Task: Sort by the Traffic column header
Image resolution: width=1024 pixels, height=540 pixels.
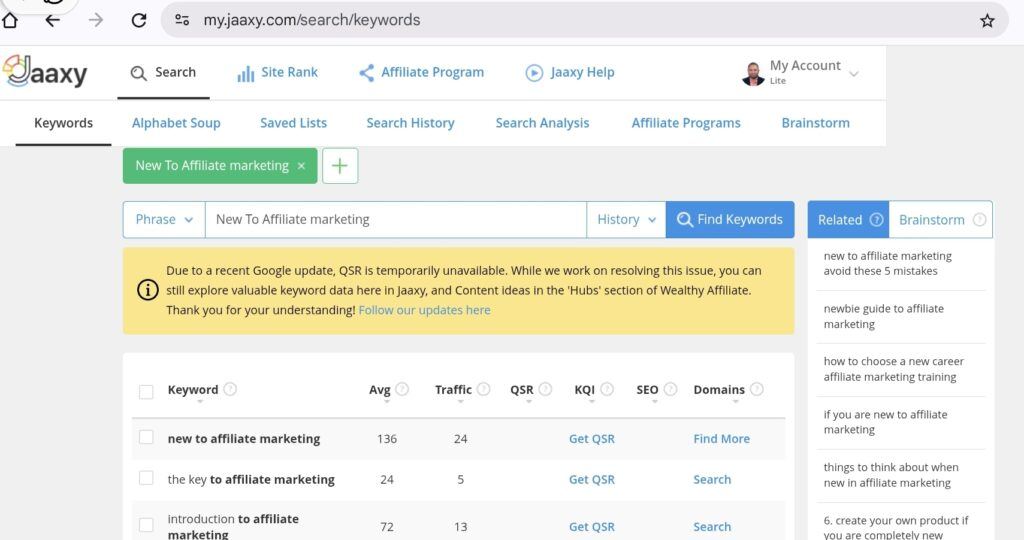Action: tap(453, 390)
